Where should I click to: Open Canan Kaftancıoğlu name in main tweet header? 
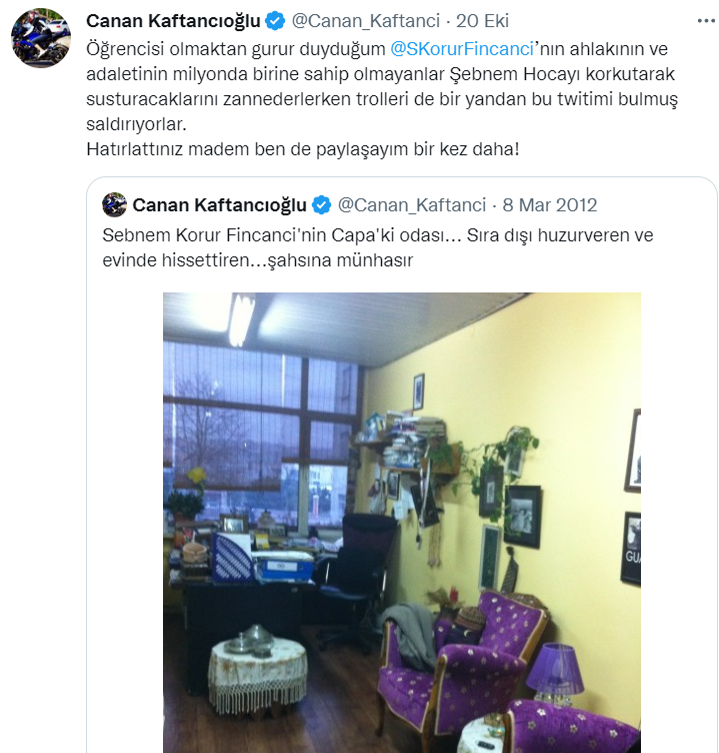pos(173,21)
